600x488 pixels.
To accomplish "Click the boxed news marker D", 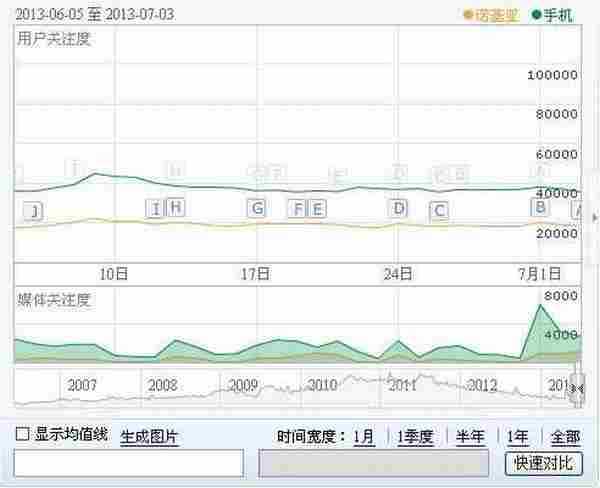I will click(x=399, y=208).
